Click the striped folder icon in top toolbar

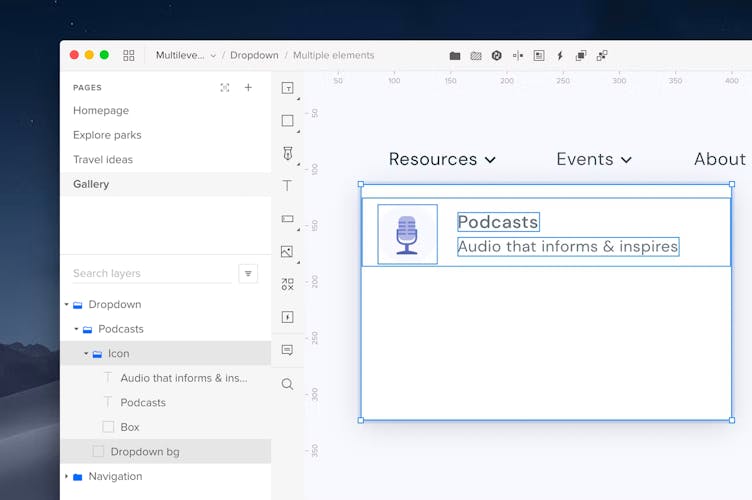(x=476, y=56)
